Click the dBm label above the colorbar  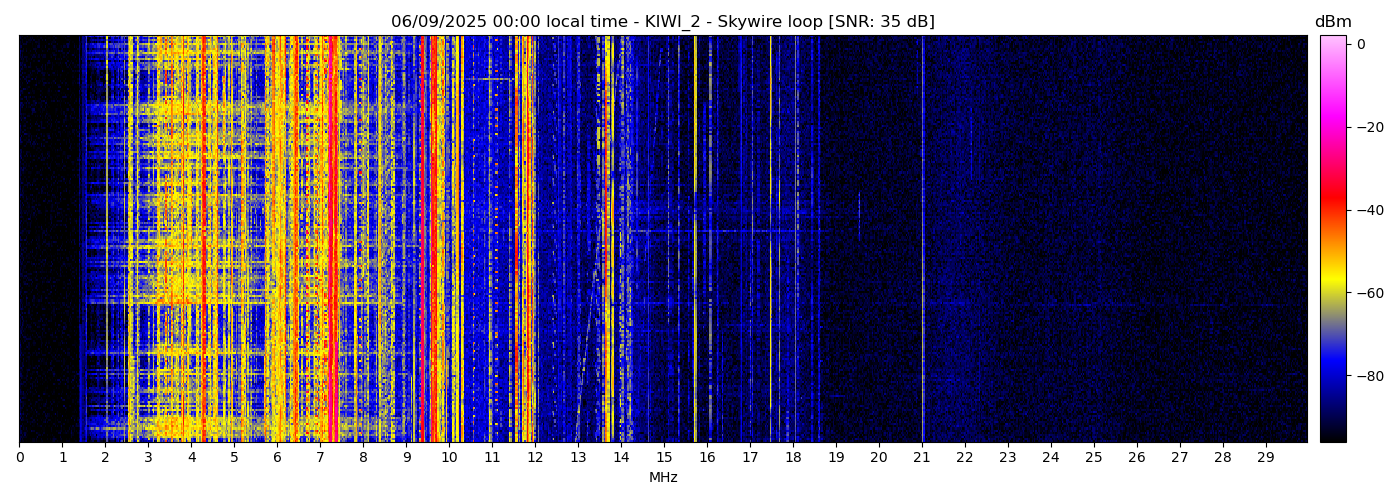pyautogui.click(x=1332, y=22)
